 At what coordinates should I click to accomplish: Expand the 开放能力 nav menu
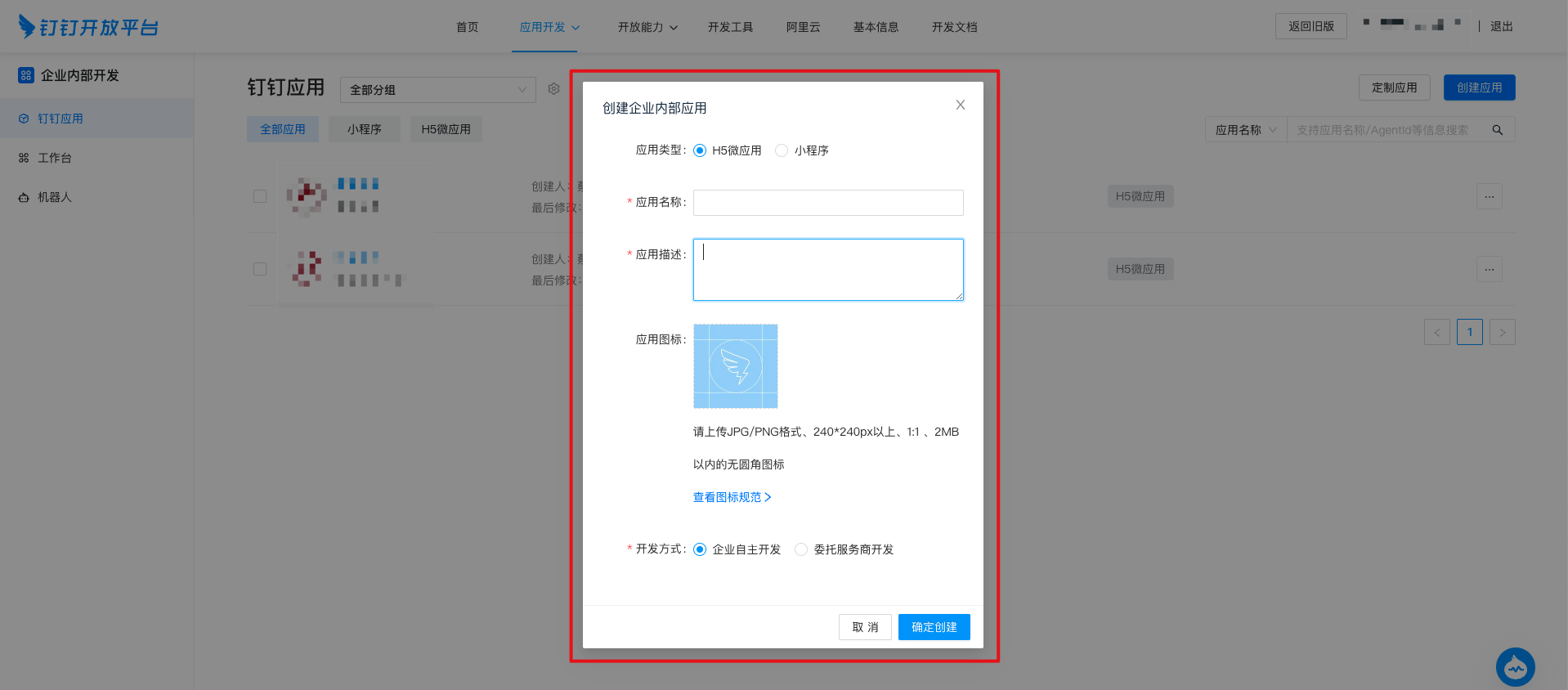647,27
